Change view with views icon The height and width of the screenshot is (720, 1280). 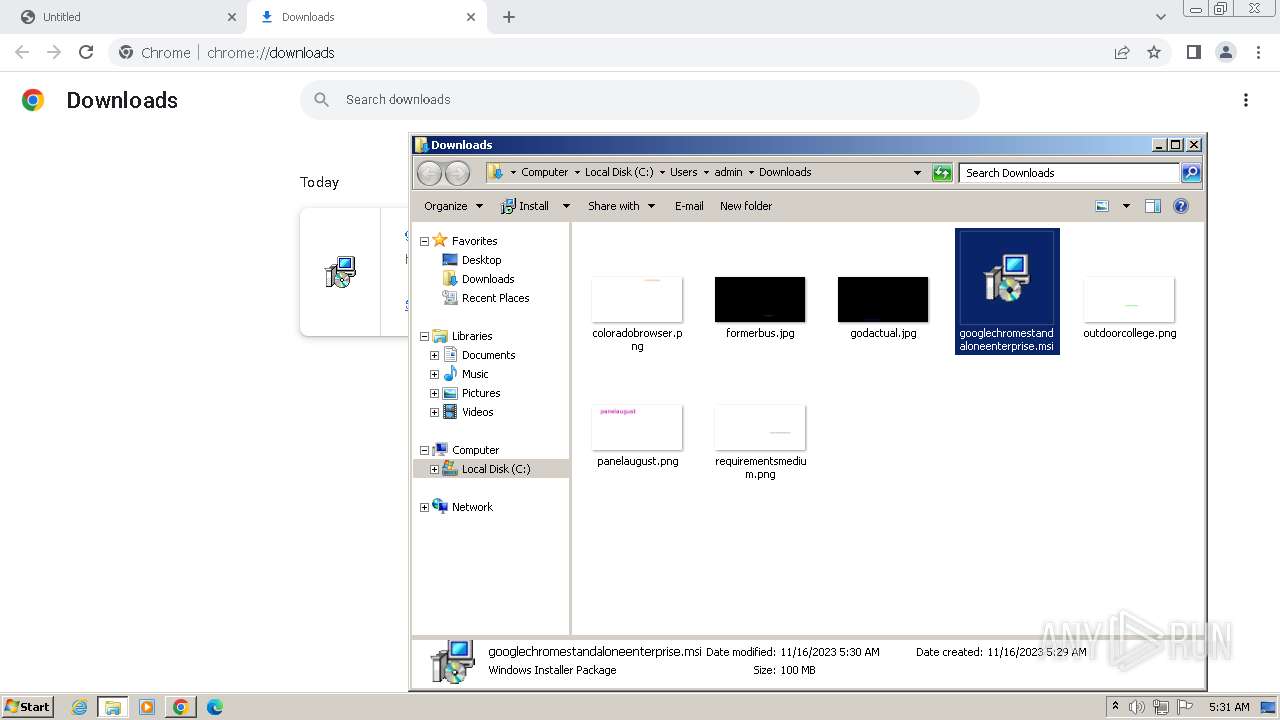click(1102, 206)
